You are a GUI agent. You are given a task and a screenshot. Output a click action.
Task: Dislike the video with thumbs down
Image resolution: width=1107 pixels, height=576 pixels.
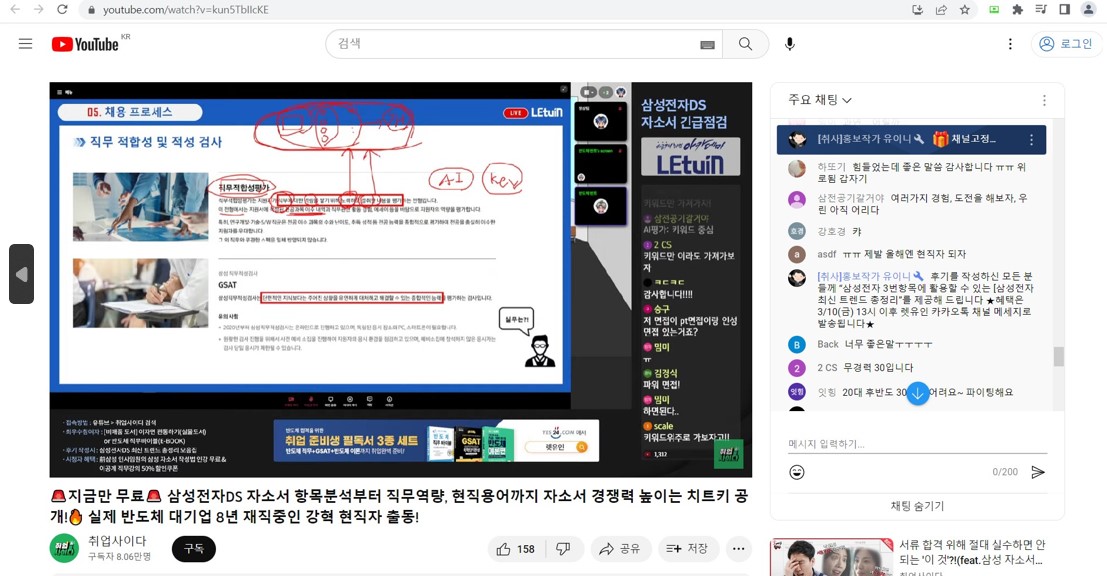click(563, 549)
